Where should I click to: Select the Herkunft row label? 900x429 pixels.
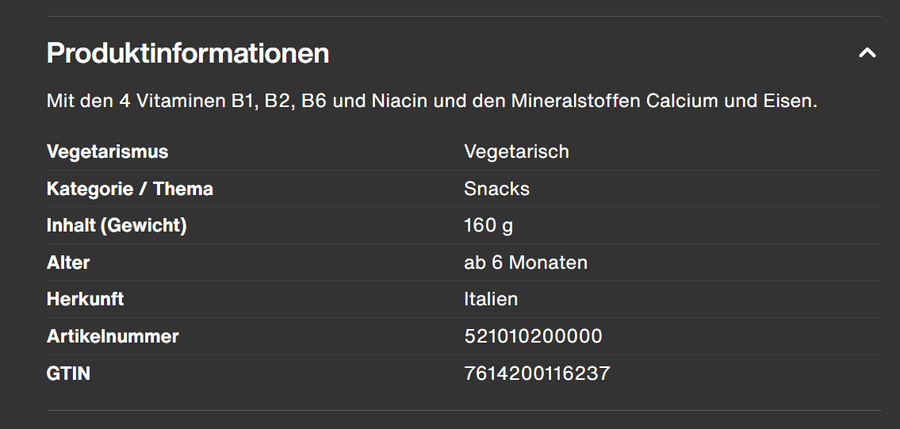point(85,300)
